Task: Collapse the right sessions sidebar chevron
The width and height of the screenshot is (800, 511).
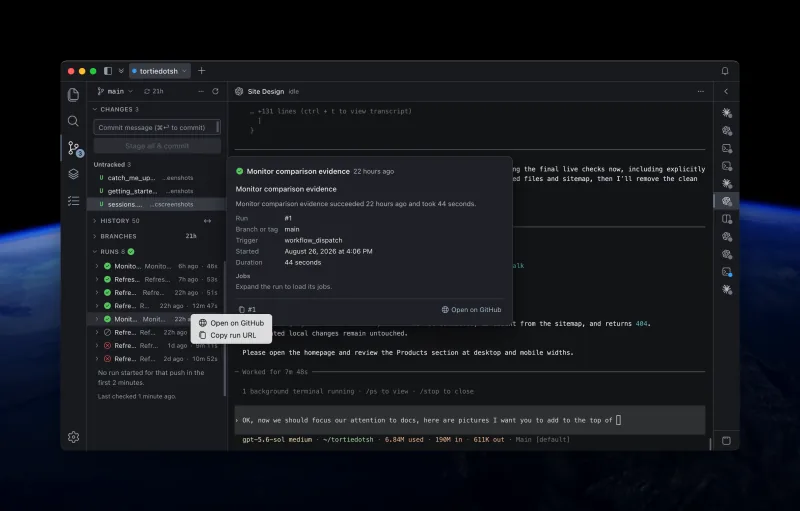Action: 726,91
